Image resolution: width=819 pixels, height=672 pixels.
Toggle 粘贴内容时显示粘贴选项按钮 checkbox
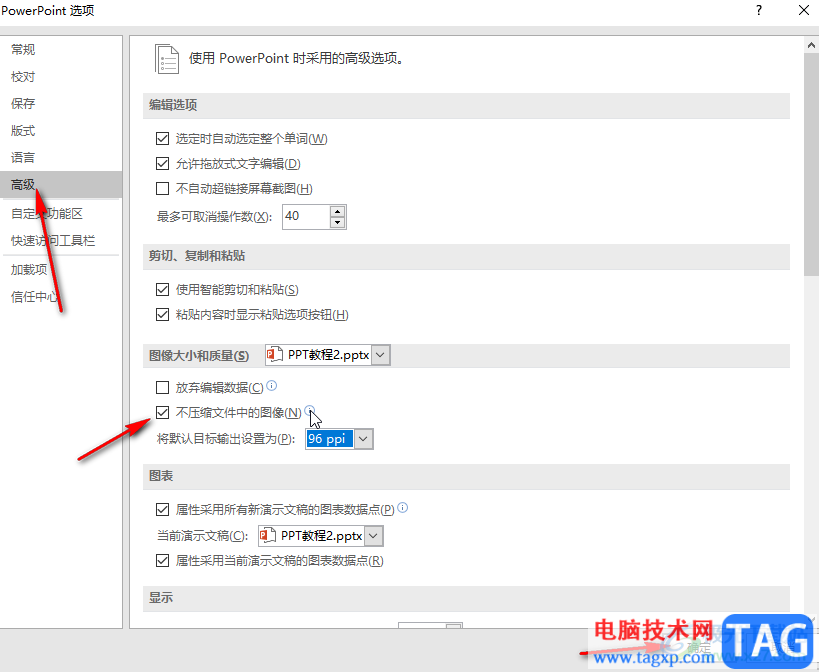click(162, 314)
